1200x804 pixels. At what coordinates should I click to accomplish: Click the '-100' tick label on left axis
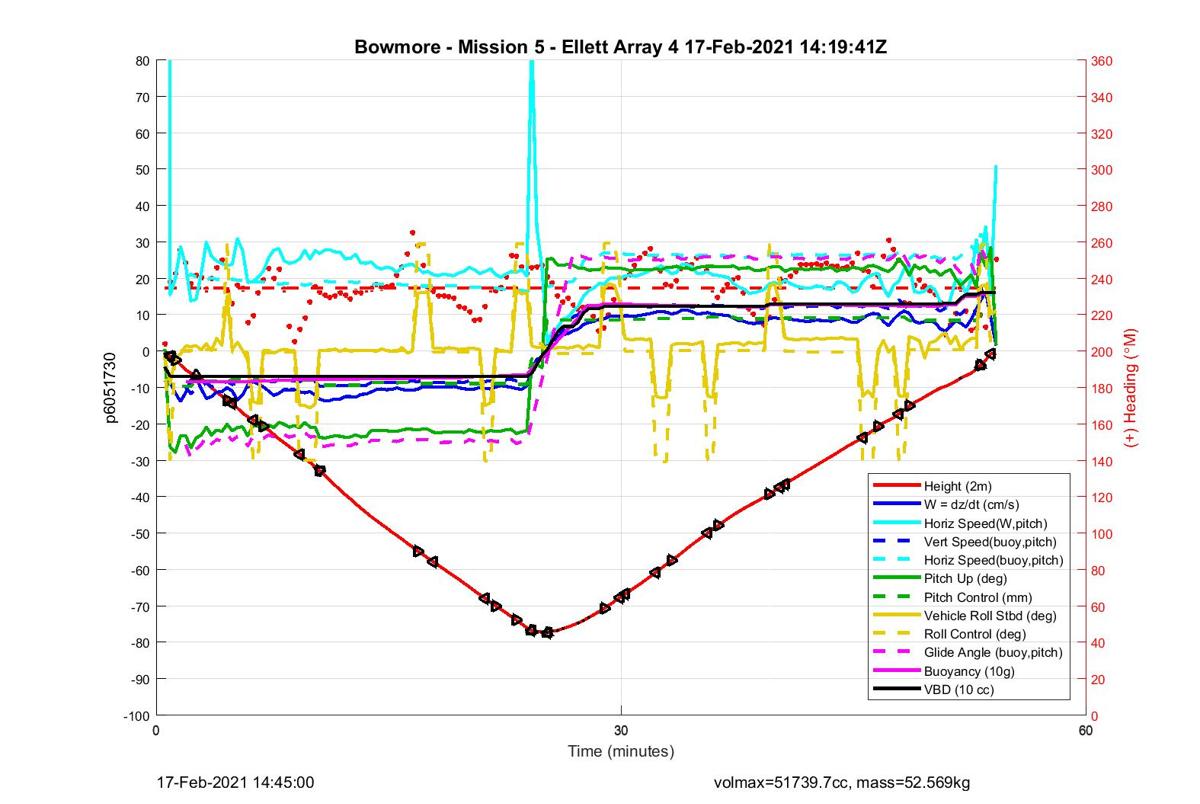138,716
